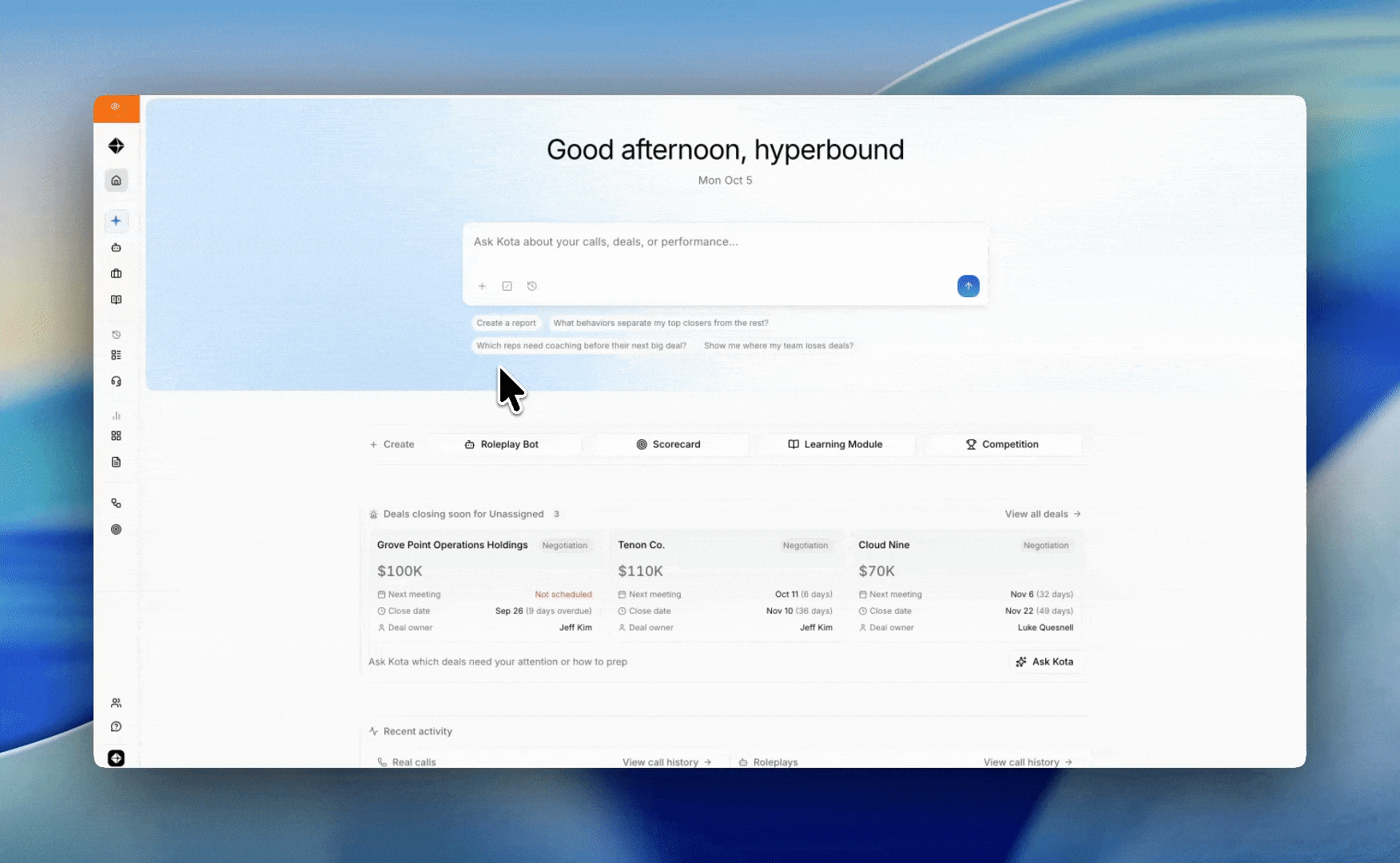Screen dimensions: 1400x863
Task: Click the clock history icon in sidebar
Action: coord(116,335)
